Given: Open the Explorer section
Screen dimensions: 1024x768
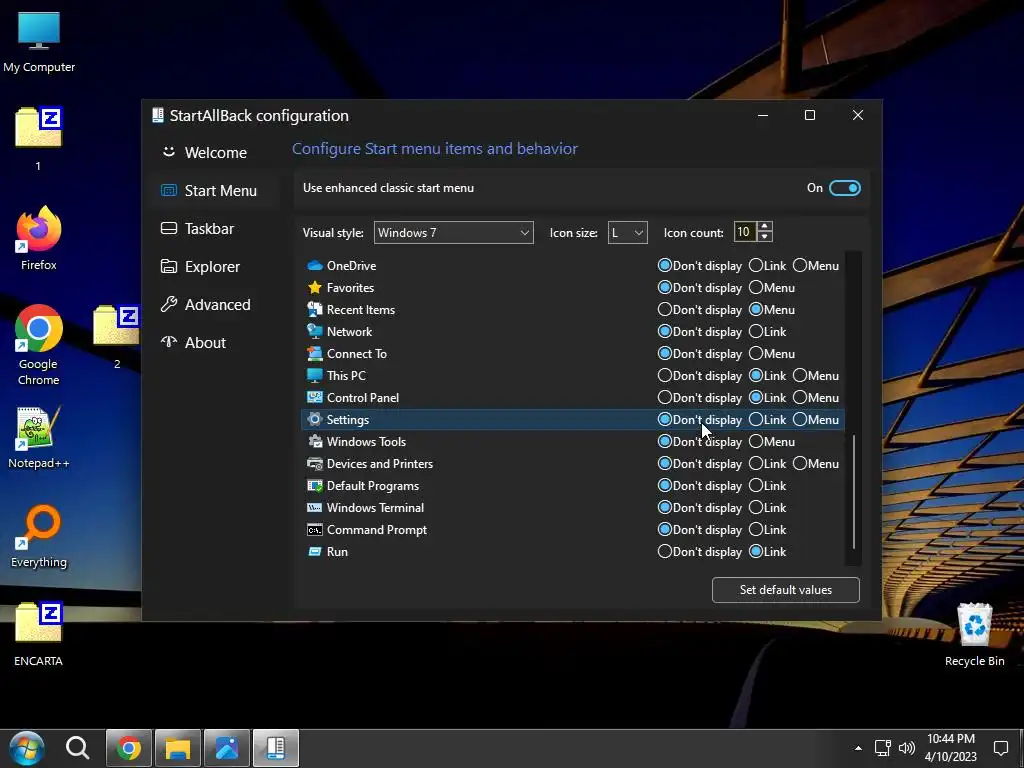Looking at the screenshot, I should point(216,266).
